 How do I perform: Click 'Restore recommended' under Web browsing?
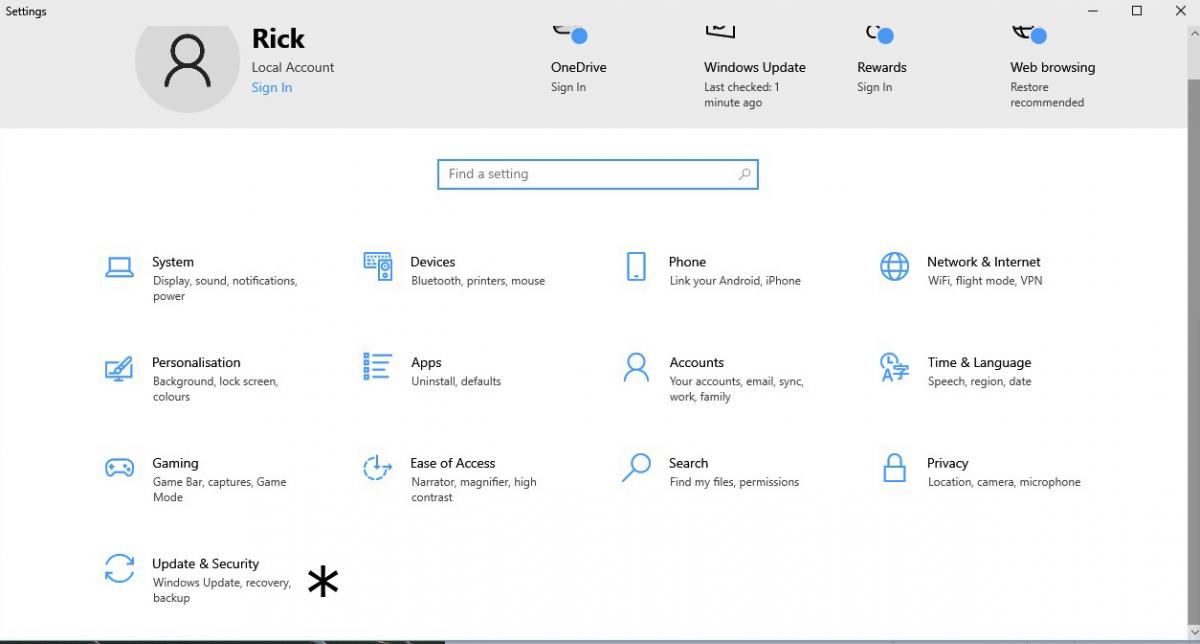tap(1047, 95)
